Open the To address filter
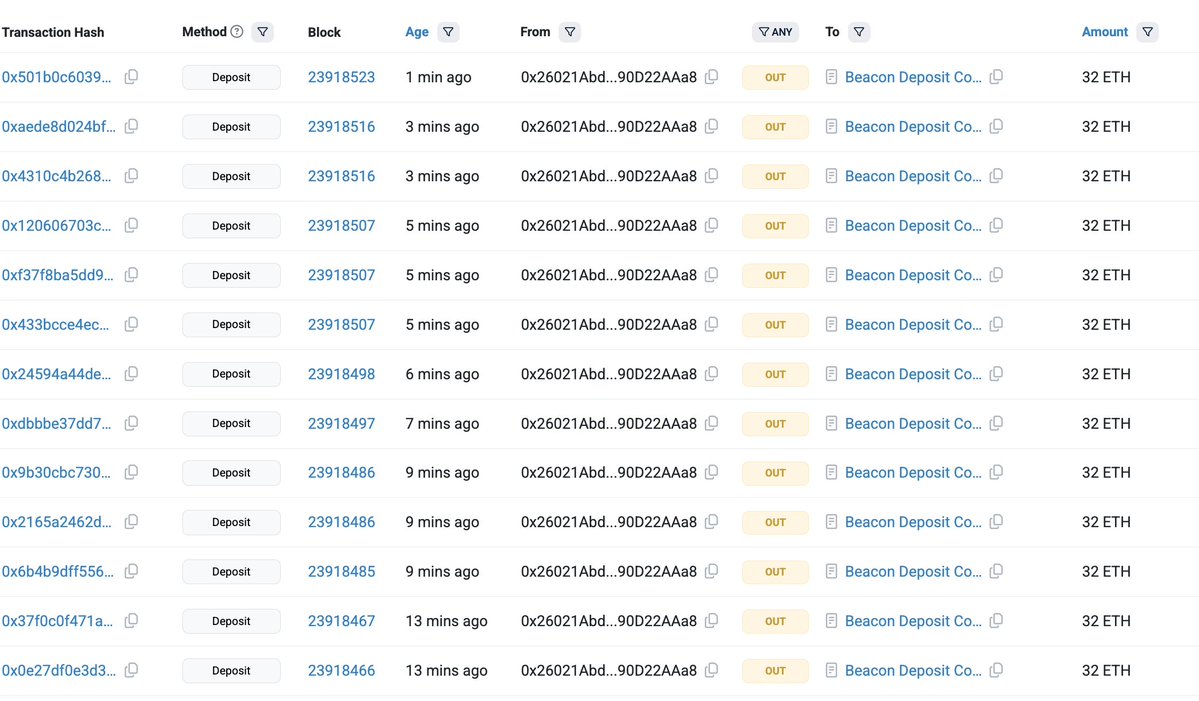The image size is (1199, 701). point(858,31)
